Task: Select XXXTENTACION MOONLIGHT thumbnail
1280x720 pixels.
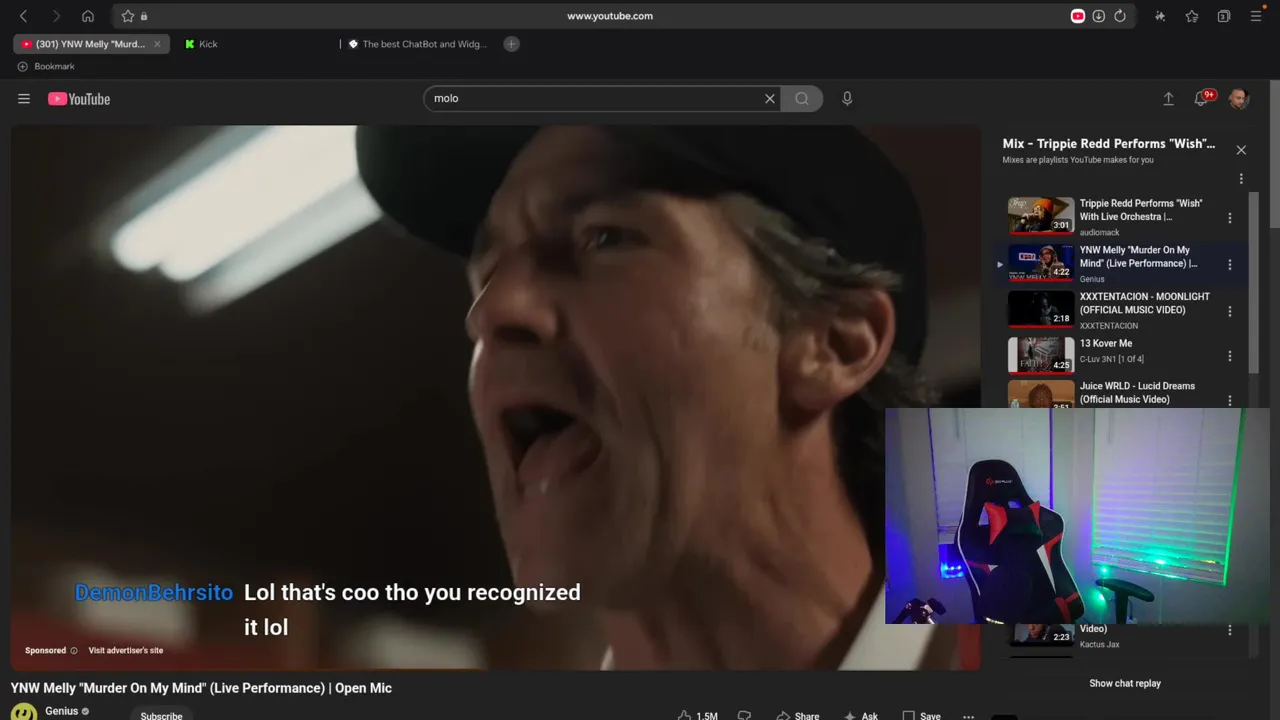Action: [1041, 308]
